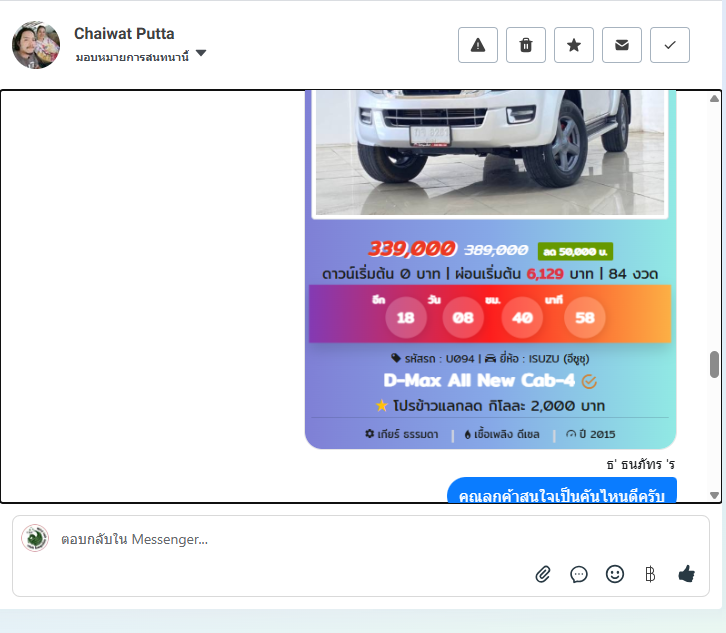Click the ISUZU (อีซูซุ) brand text
Screen dimensions: 726x633
(559, 359)
